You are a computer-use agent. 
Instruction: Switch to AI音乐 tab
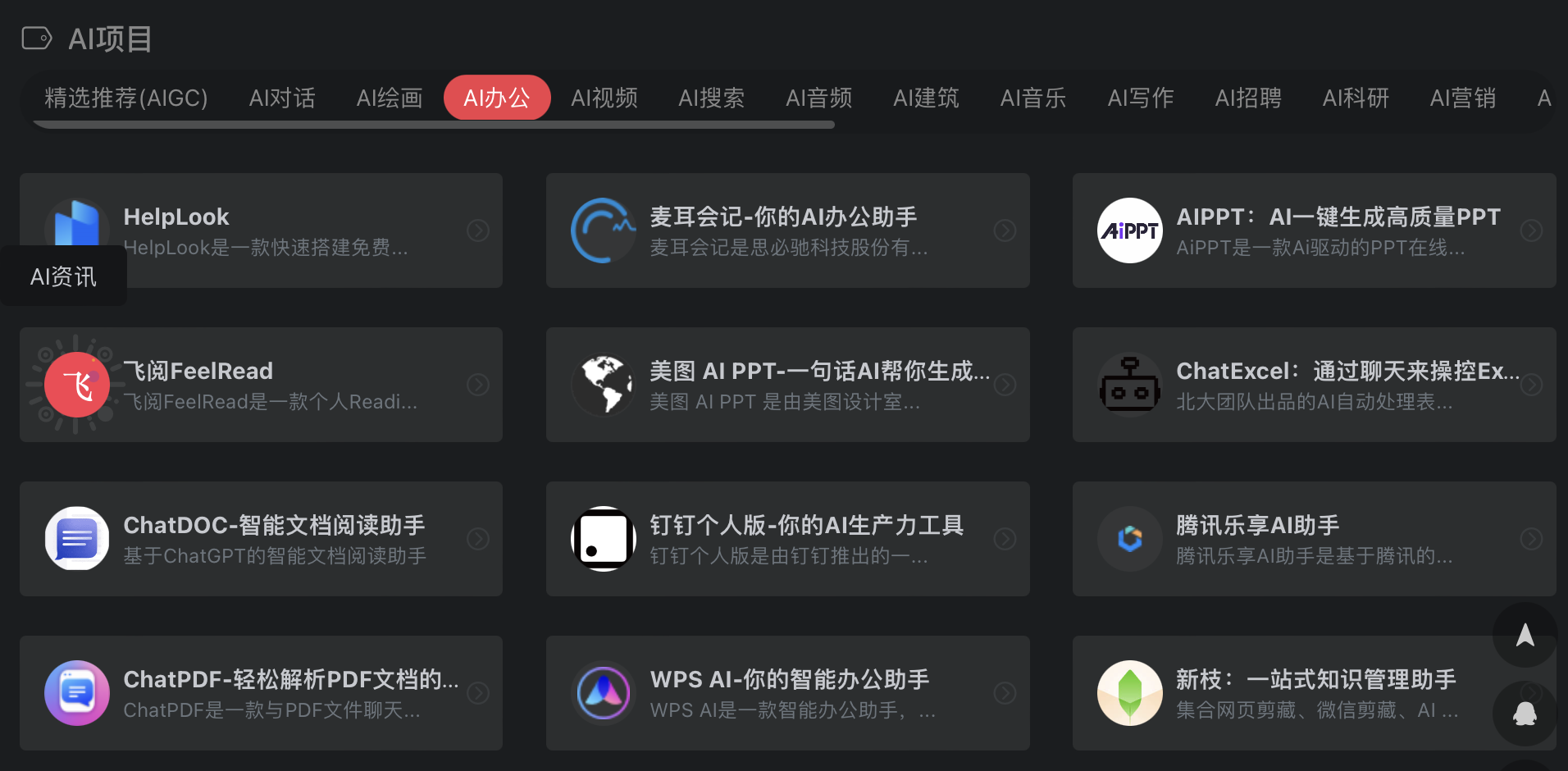pos(1033,98)
